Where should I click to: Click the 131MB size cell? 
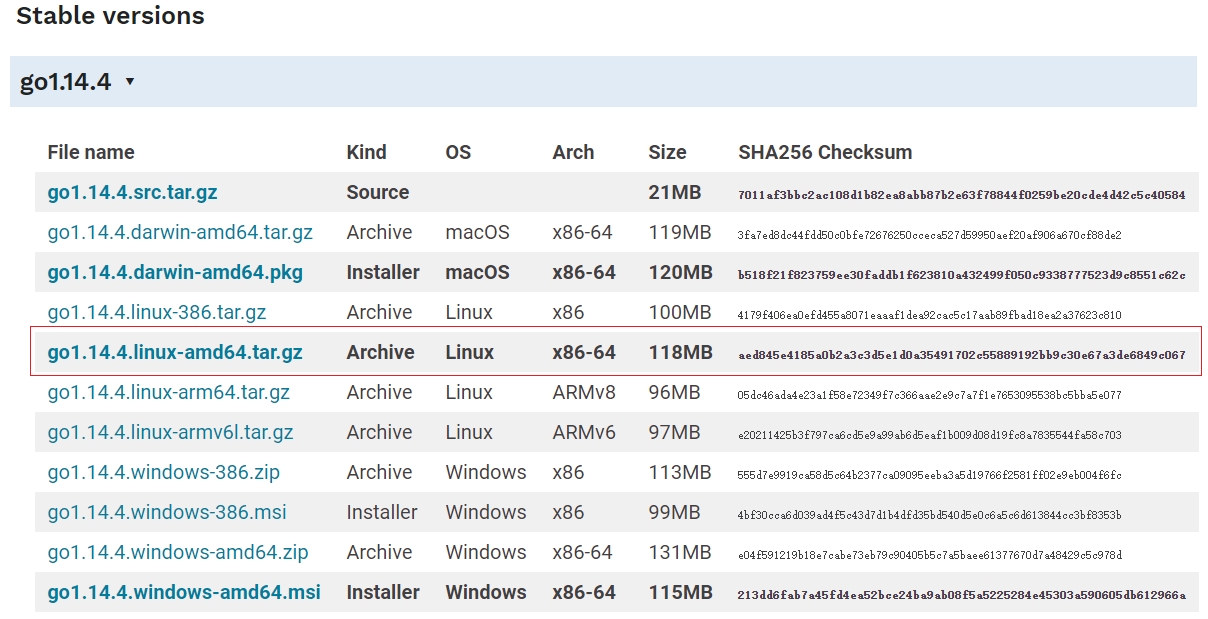click(x=680, y=552)
